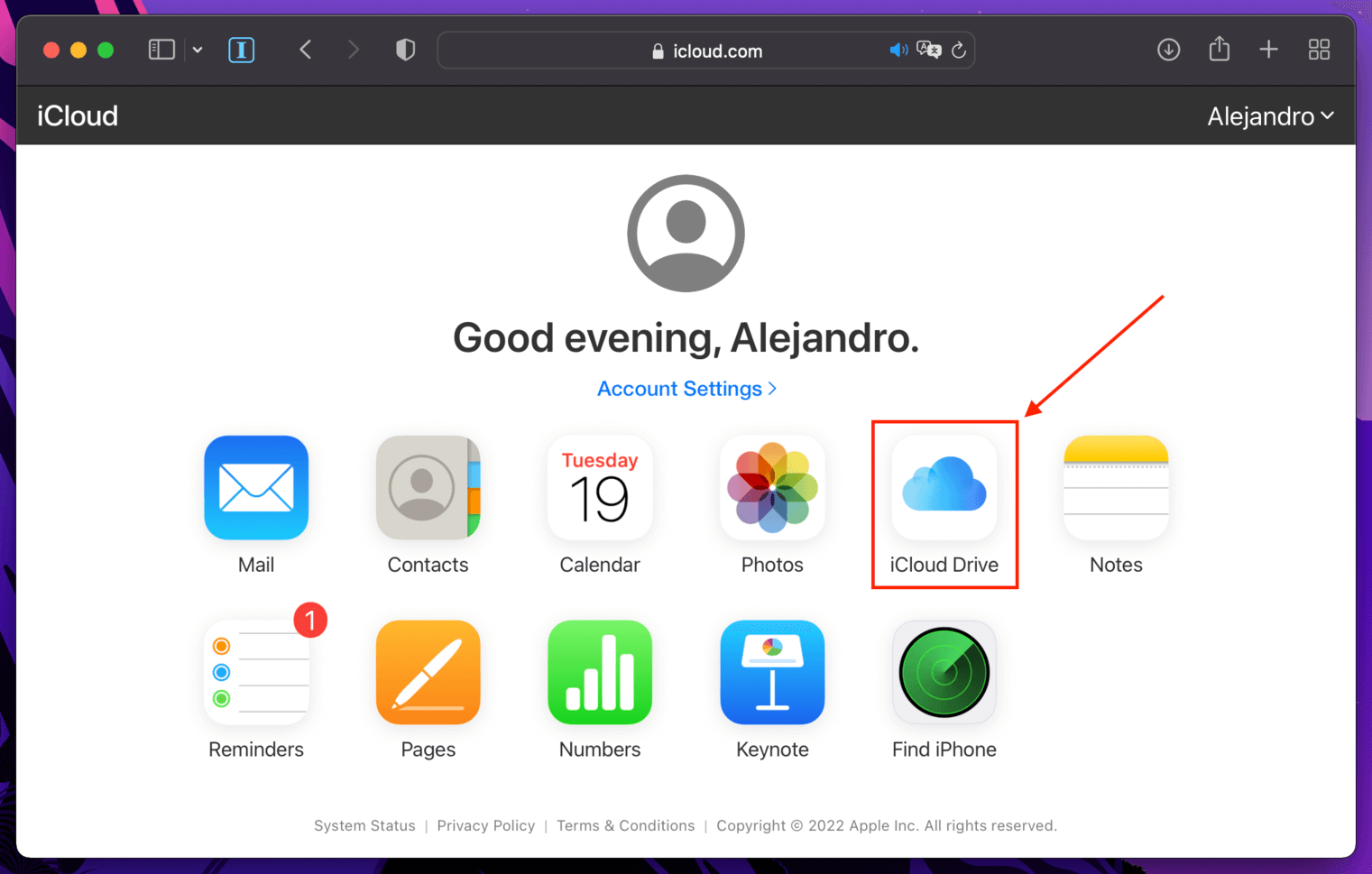Screen dimensions: 1372x874
Task: Click the Good evening, Alejandro greeting
Action: tap(686, 338)
